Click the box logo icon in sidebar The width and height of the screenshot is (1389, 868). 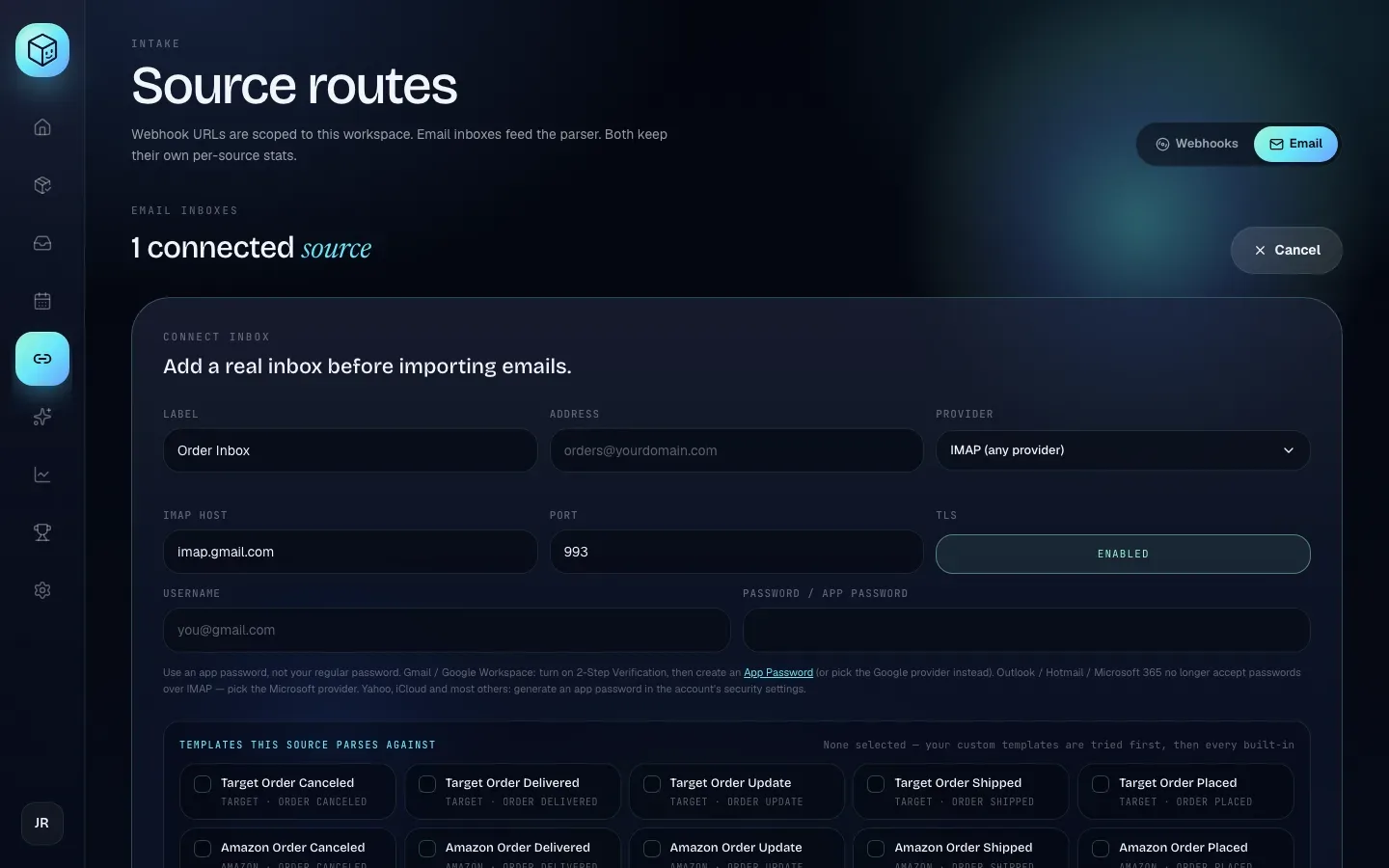[42, 50]
